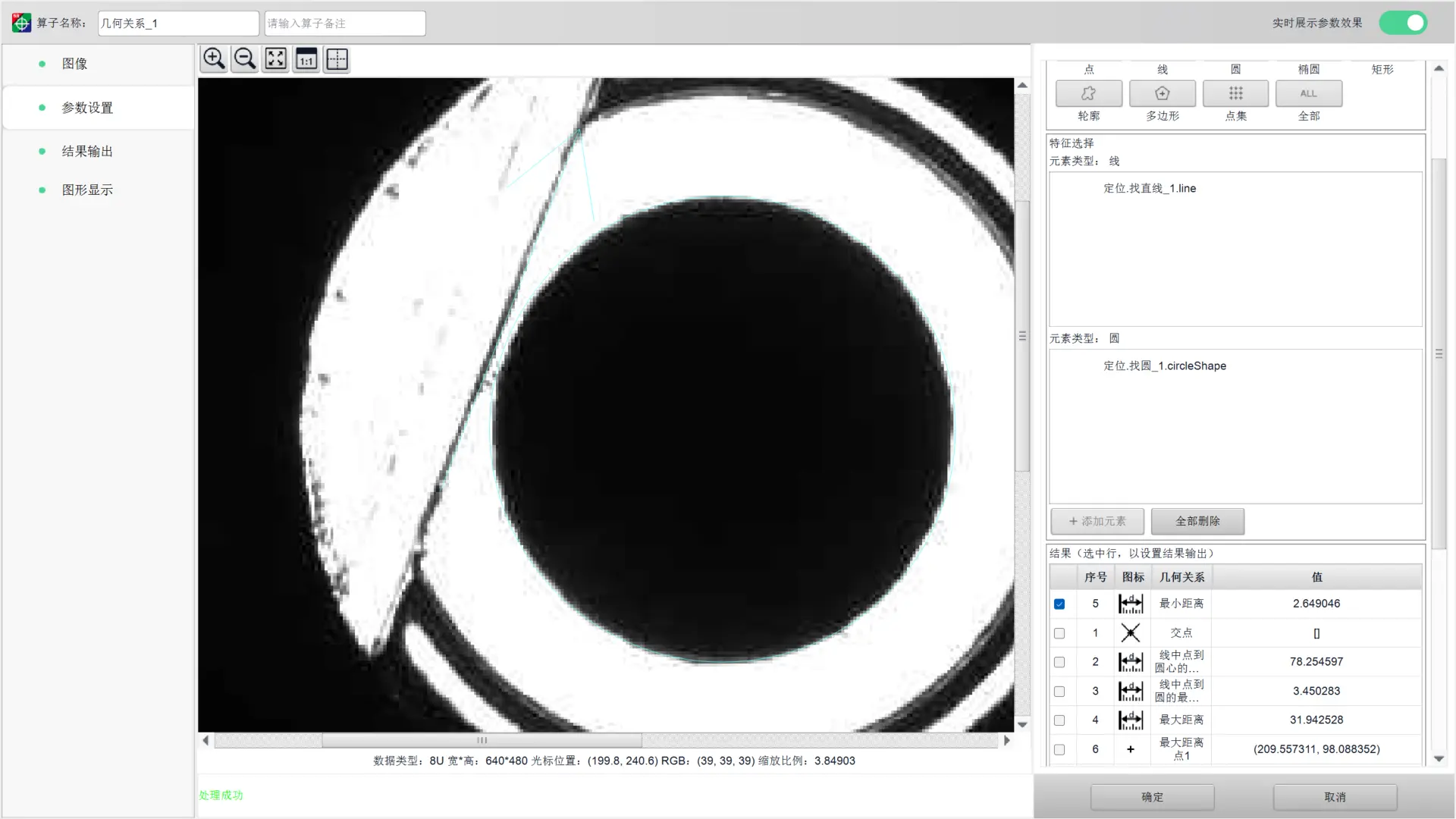Click the 几何关系 column header
Screen dimensions: 1456x819
tap(1181, 577)
